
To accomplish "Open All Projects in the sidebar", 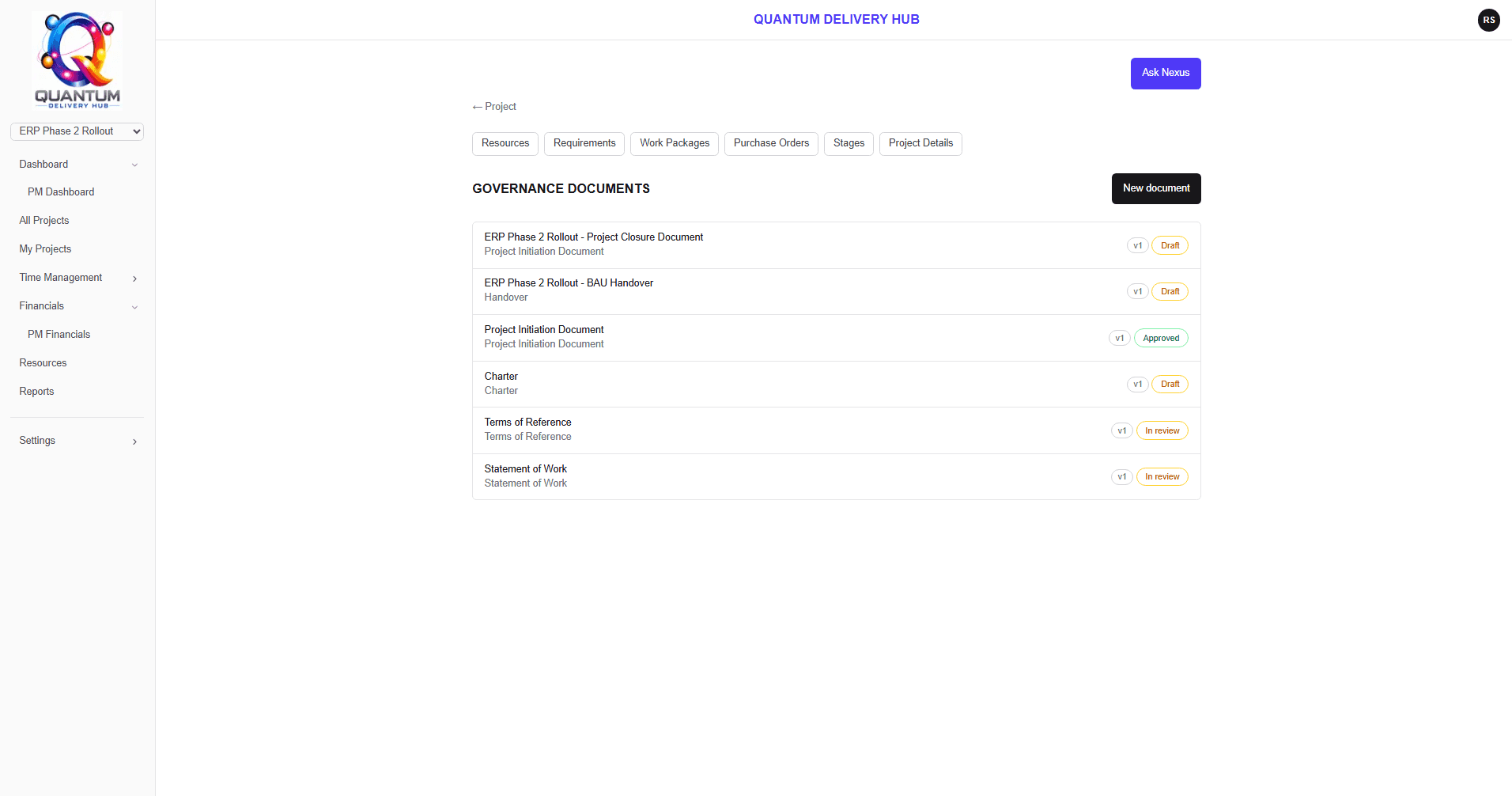I will point(44,221).
